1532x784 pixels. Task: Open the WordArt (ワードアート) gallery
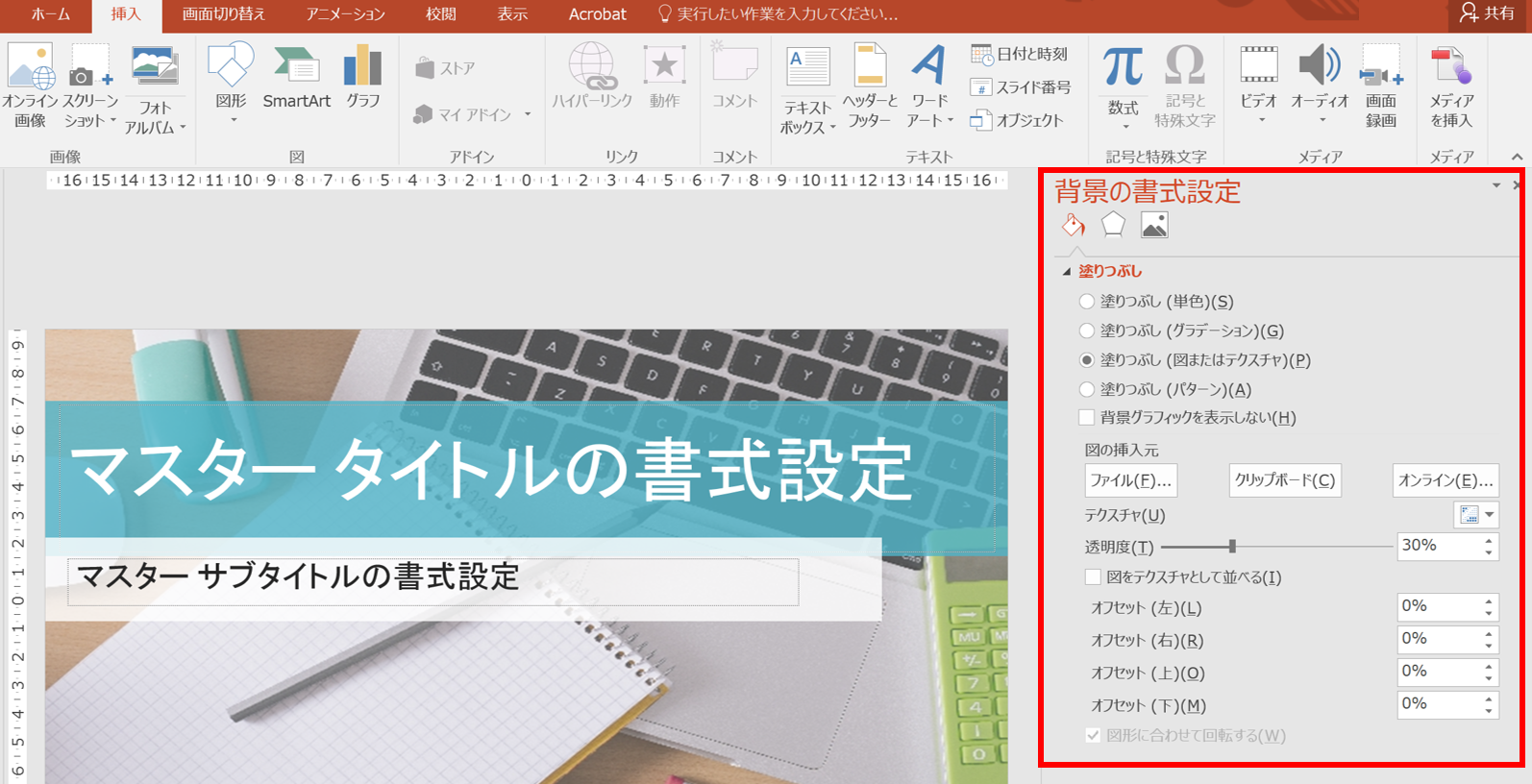click(x=929, y=86)
